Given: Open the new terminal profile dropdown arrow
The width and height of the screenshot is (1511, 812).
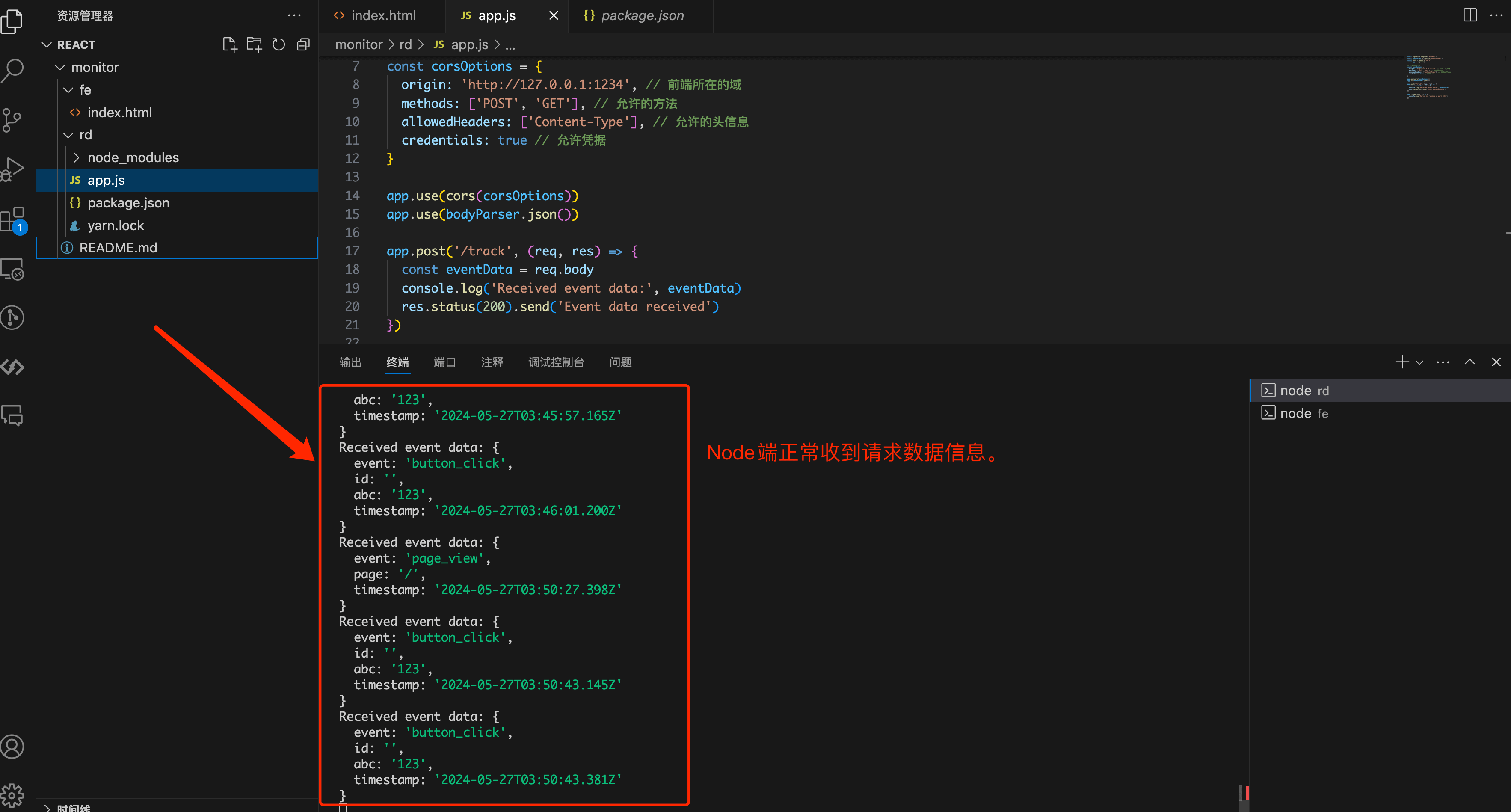Looking at the screenshot, I should (1419, 363).
